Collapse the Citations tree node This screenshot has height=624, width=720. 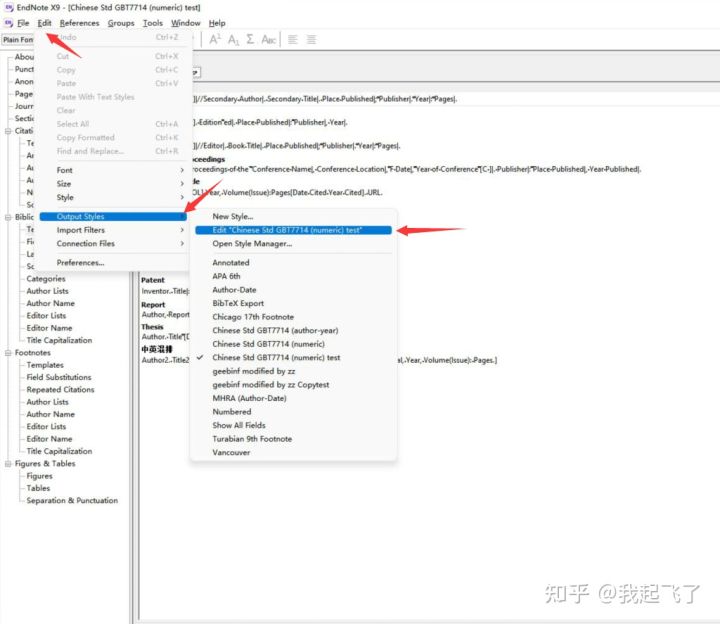pyautogui.click(x=8, y=131)
